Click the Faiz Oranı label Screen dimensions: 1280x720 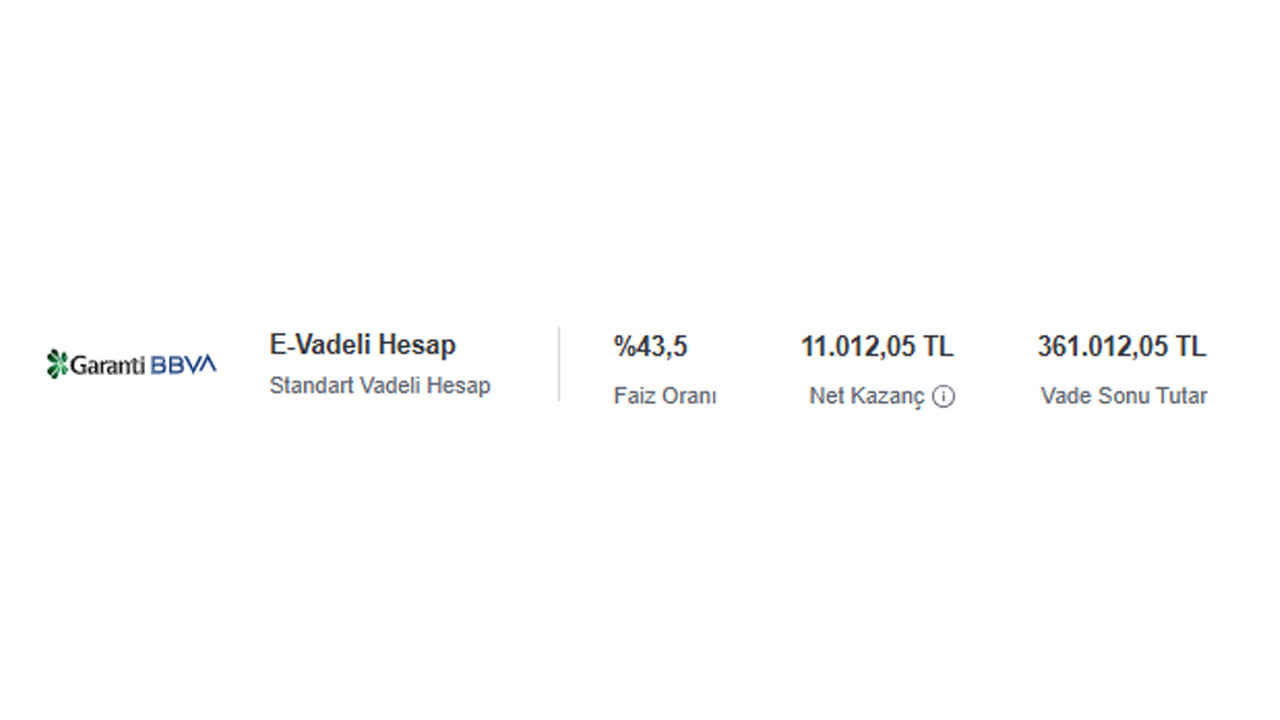click(665, 396)
